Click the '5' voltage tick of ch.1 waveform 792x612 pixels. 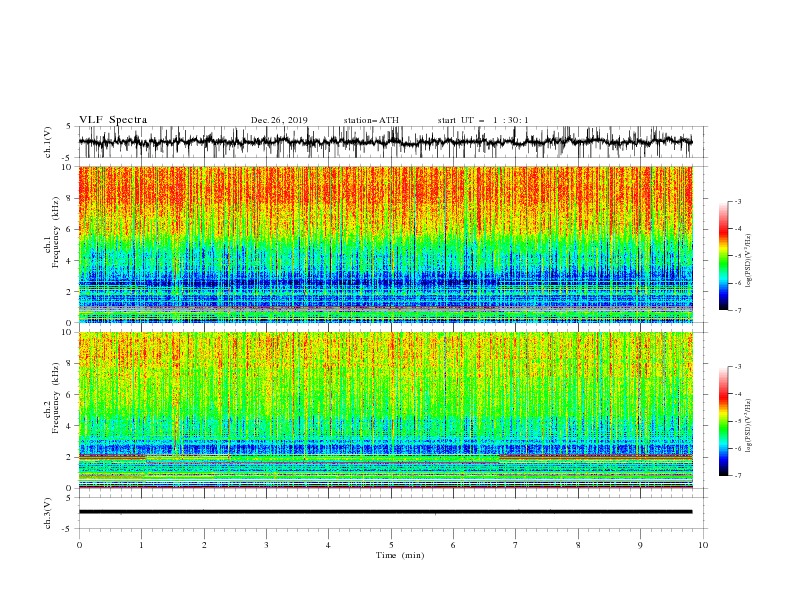(69, 127)
